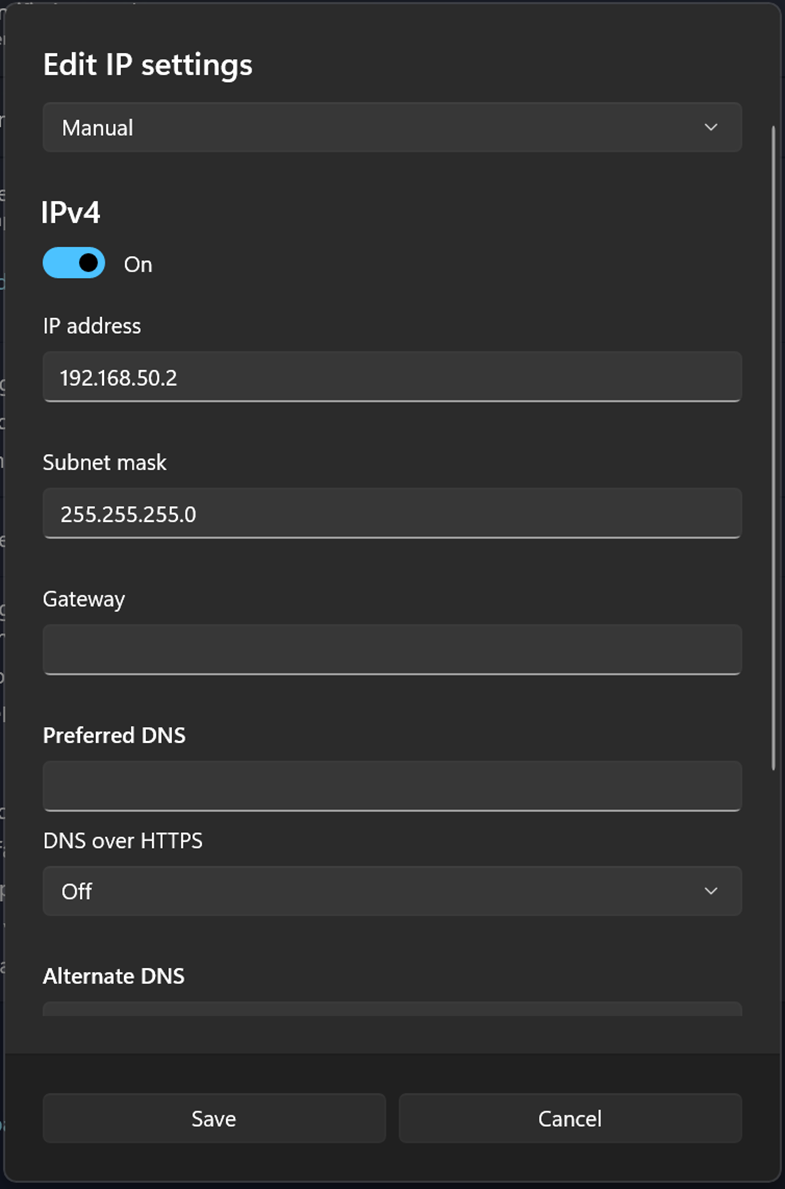This screenshot has height=1189, width=785.
Task: Click the chevron in DNS over HTTPS box
Action: pyautogui.click(x=711, y=891)
